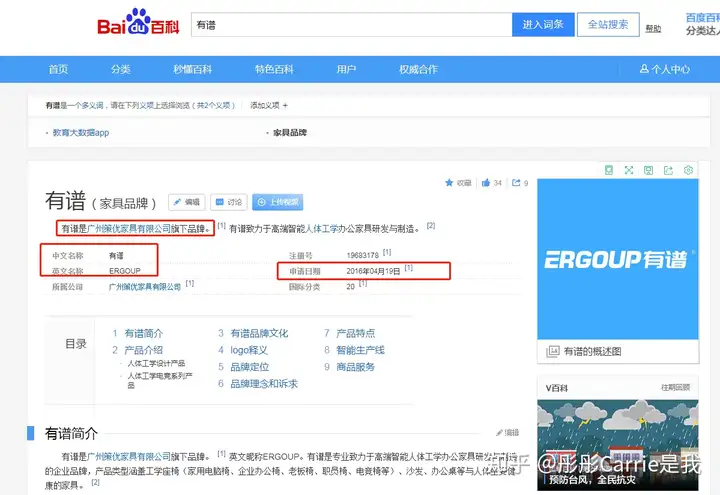Image resolution: width=720 pixels, height=495 pixels.
Task: Click 编辑 link beside 有谱简介 heading
Action: 507,433
